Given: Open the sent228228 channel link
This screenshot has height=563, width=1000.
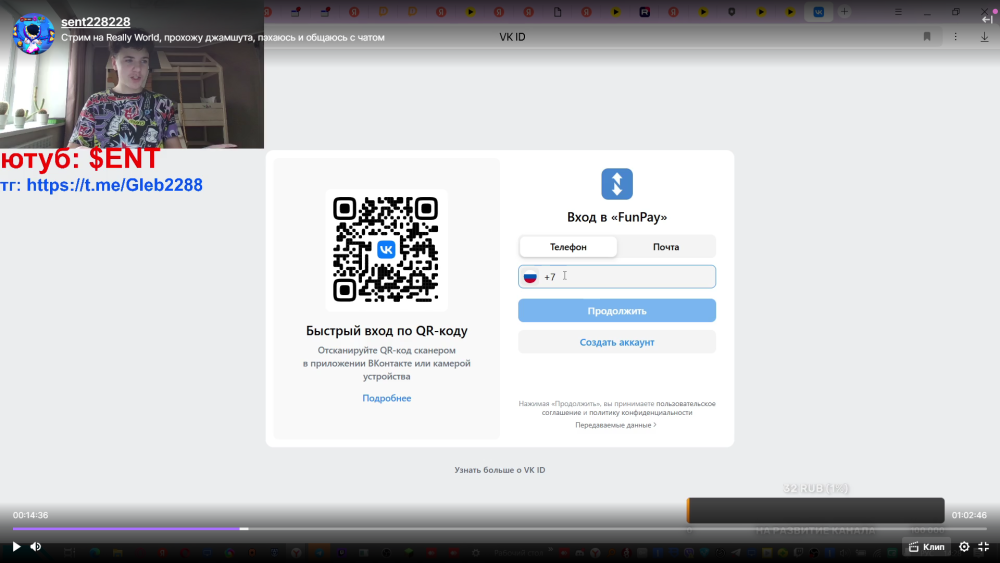Looking at the screenshot, I should 96,22.
